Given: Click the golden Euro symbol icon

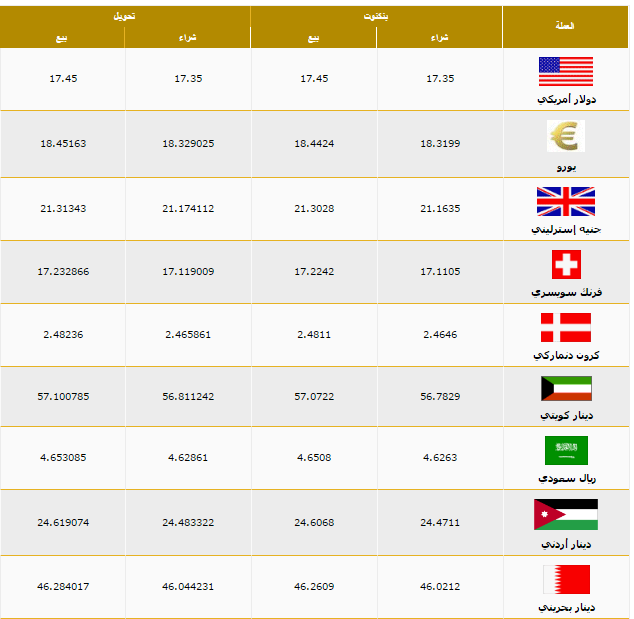Looking at the screenshot, I should (x=566, y=136).
